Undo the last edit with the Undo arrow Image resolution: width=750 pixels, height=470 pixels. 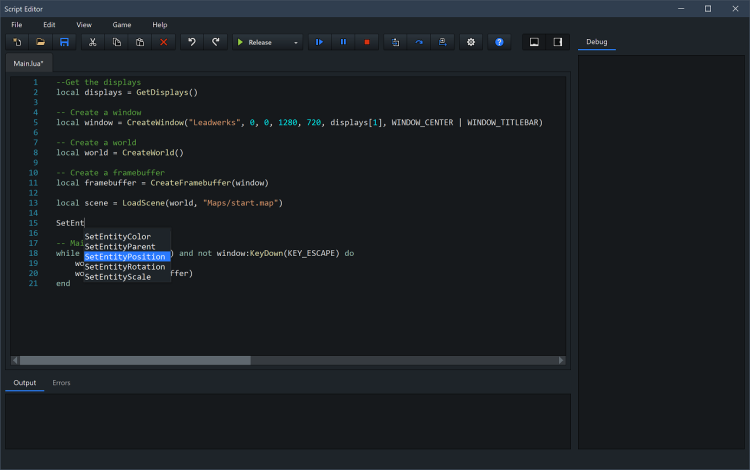pyautogui.click(x=192, y=42)
